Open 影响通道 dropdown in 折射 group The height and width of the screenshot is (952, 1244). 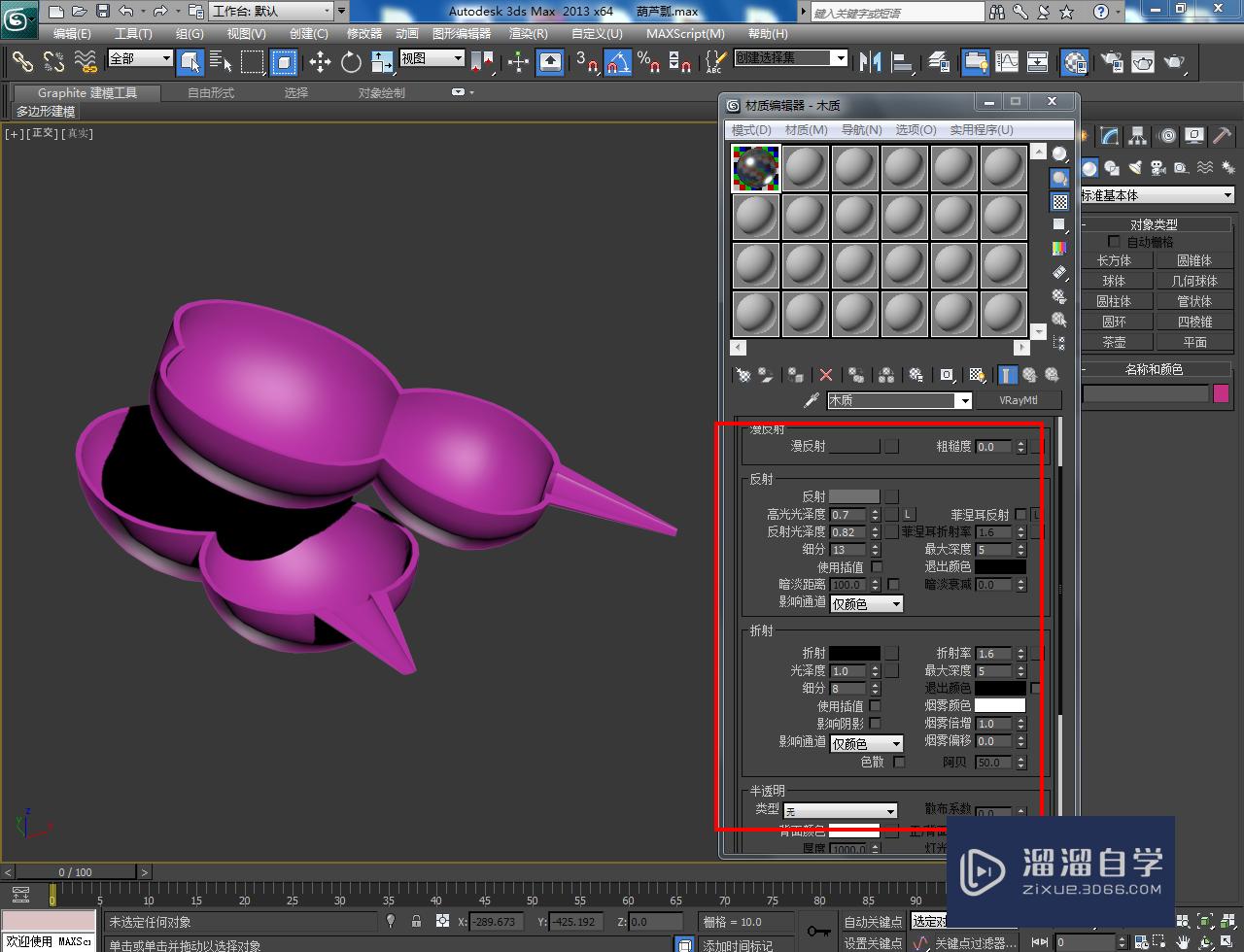[866, 743]
